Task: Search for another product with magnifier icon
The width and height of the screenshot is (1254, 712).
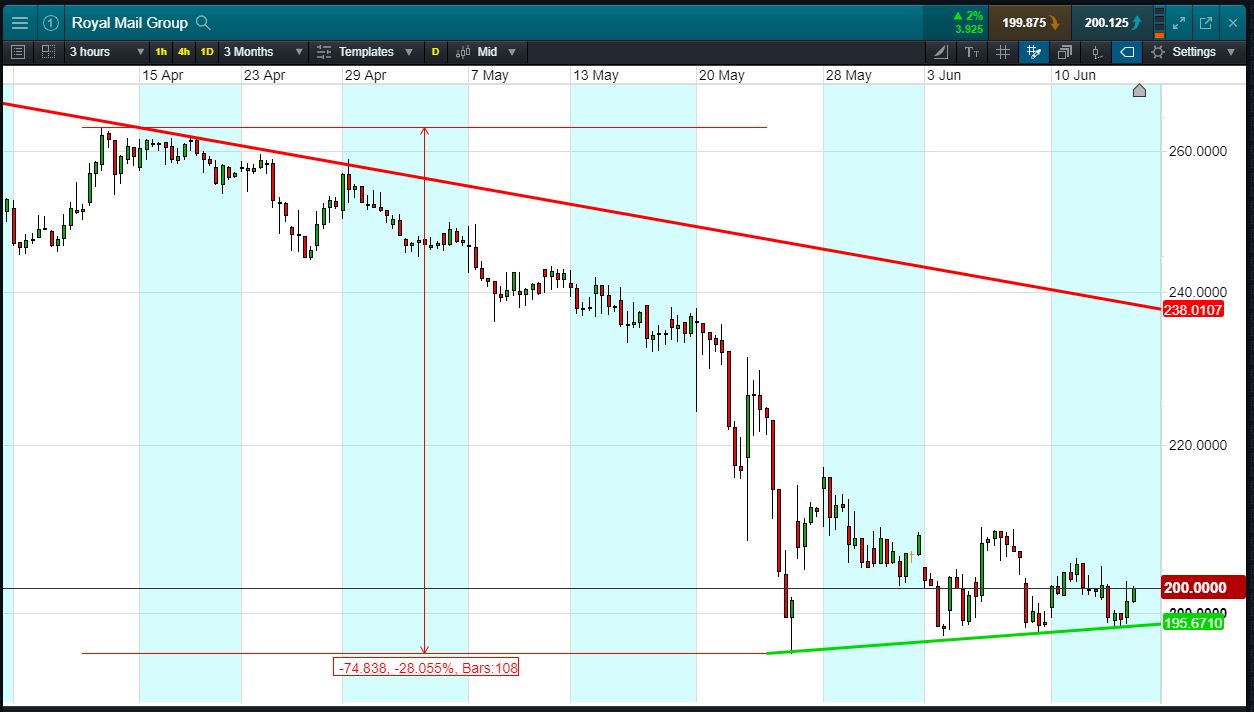Action: pos(203,22)
